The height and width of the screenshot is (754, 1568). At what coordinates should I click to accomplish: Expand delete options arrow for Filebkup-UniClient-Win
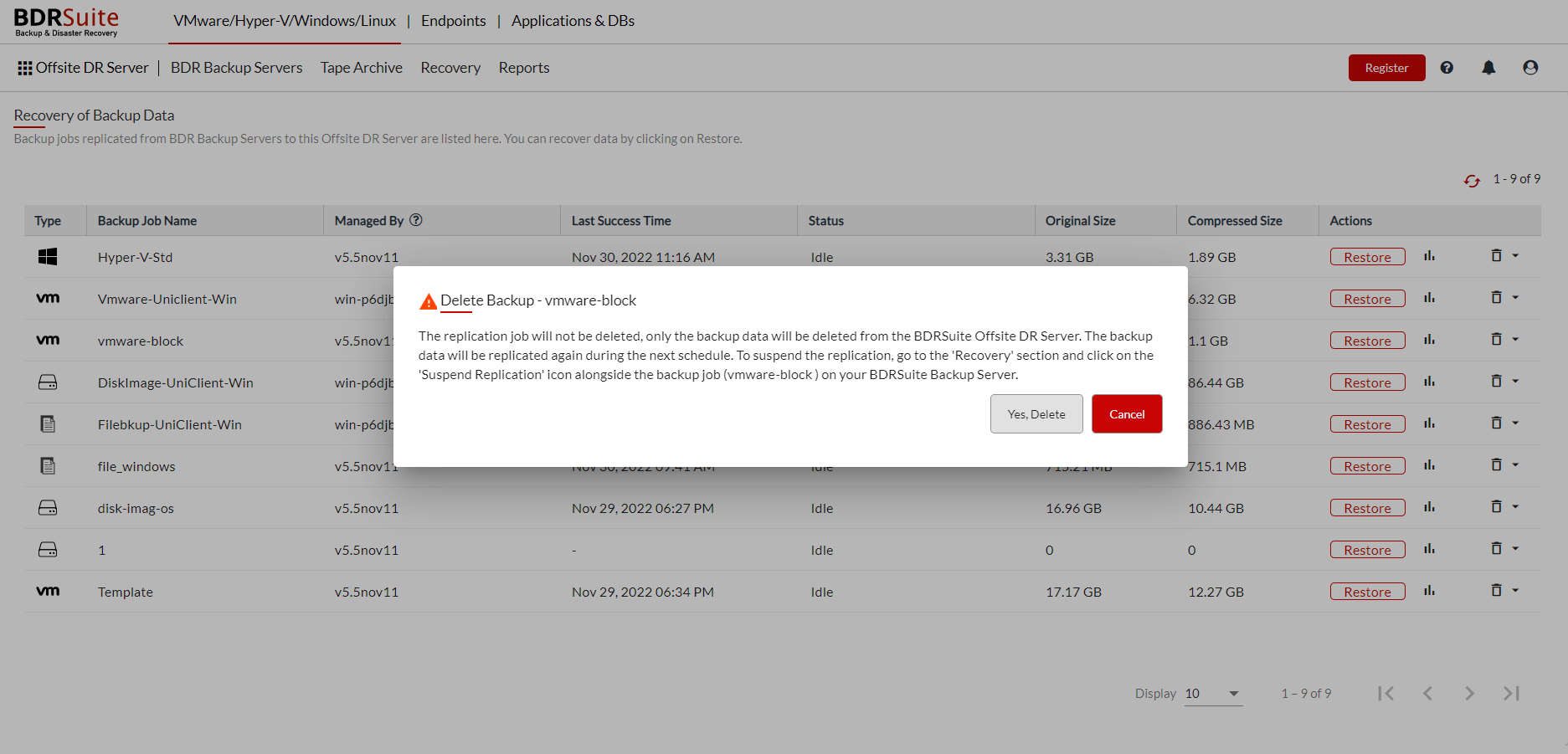[1515, 423]
